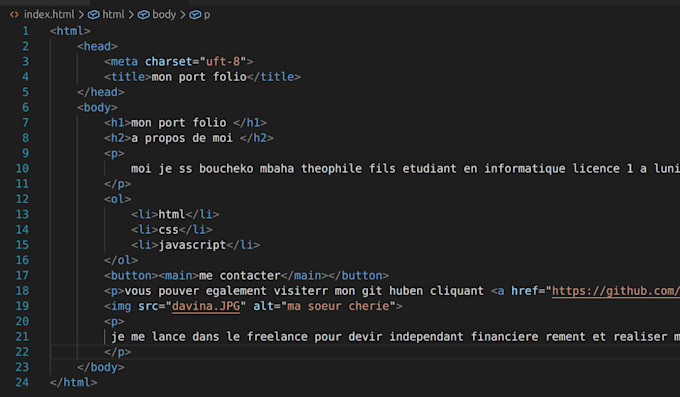Click line number 12 beside the ol tag

point(23,199)
